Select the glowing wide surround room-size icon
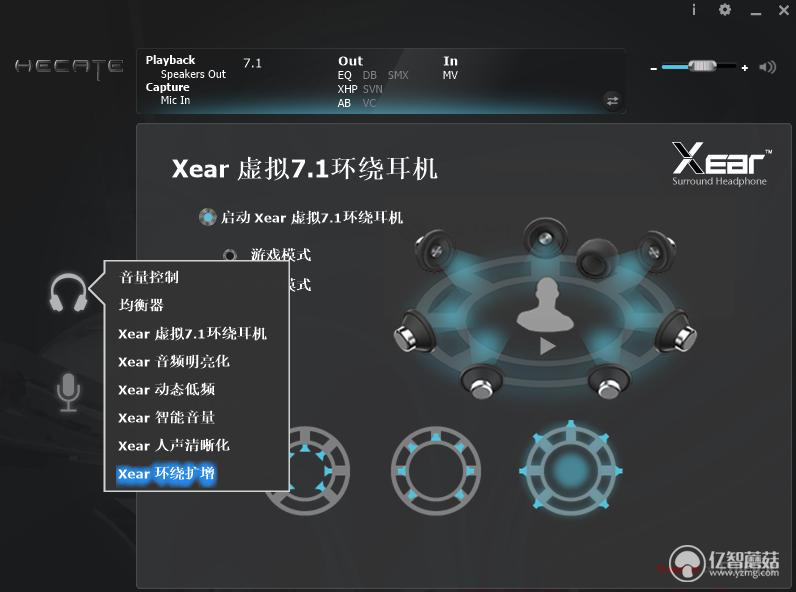796x592 pixels. [x=571, y=471]
